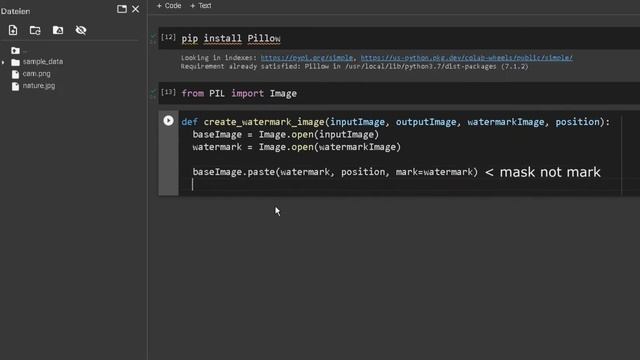Click the upload file icon
This screenshot has height=360, width=640.
(13, 30)
